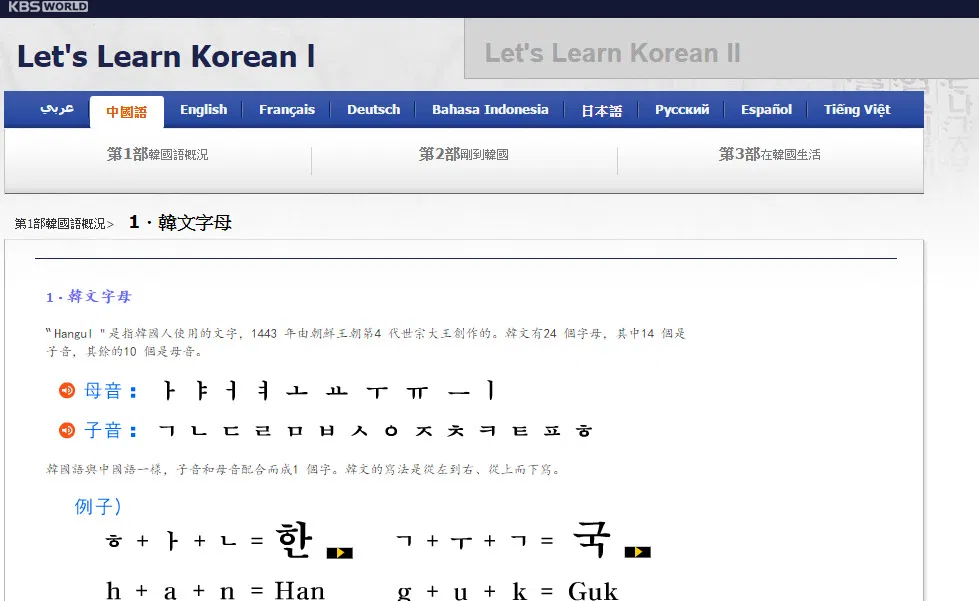Open 第3部 在韓國生活 section menu

pos(770,155)
